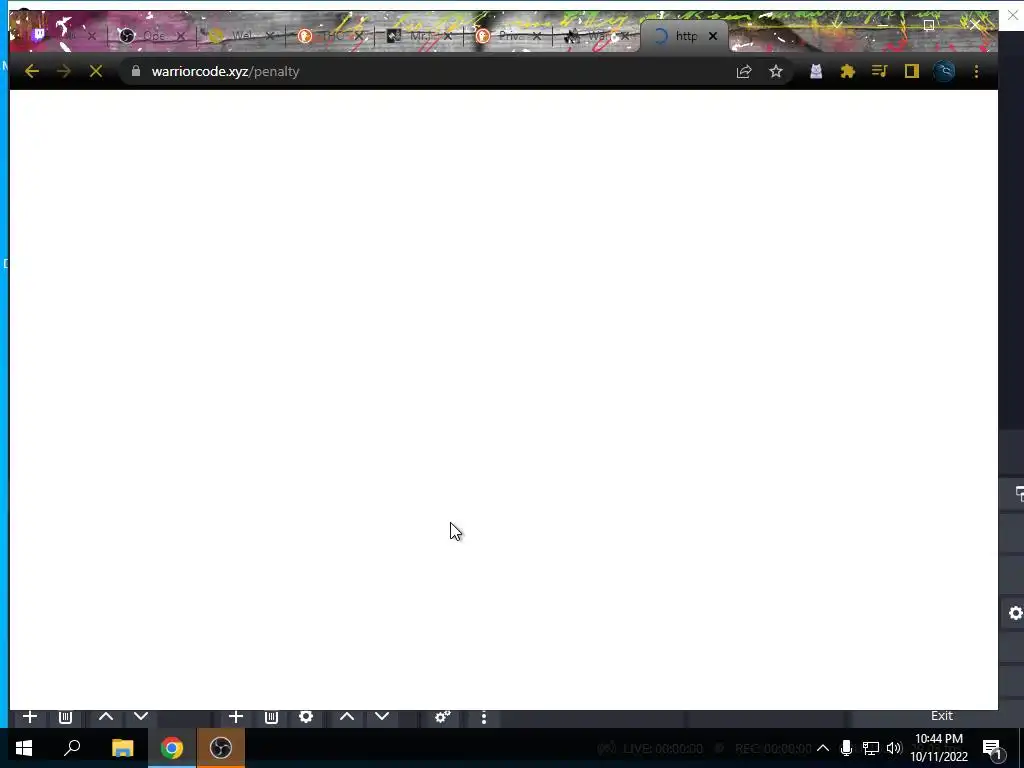Click the OBS Exit button
Viewport: 1024px width, 768px height.
pos(942,716)
